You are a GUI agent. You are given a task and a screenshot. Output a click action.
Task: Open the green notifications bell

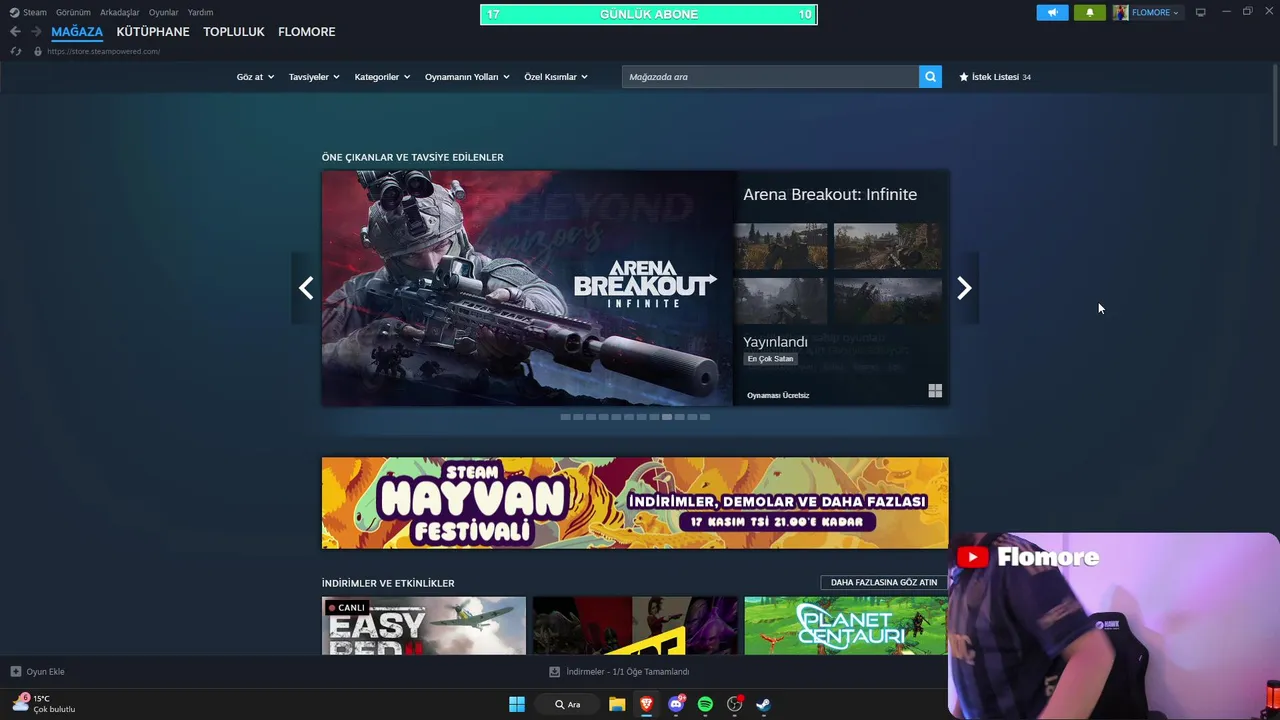click(1090, 12)
